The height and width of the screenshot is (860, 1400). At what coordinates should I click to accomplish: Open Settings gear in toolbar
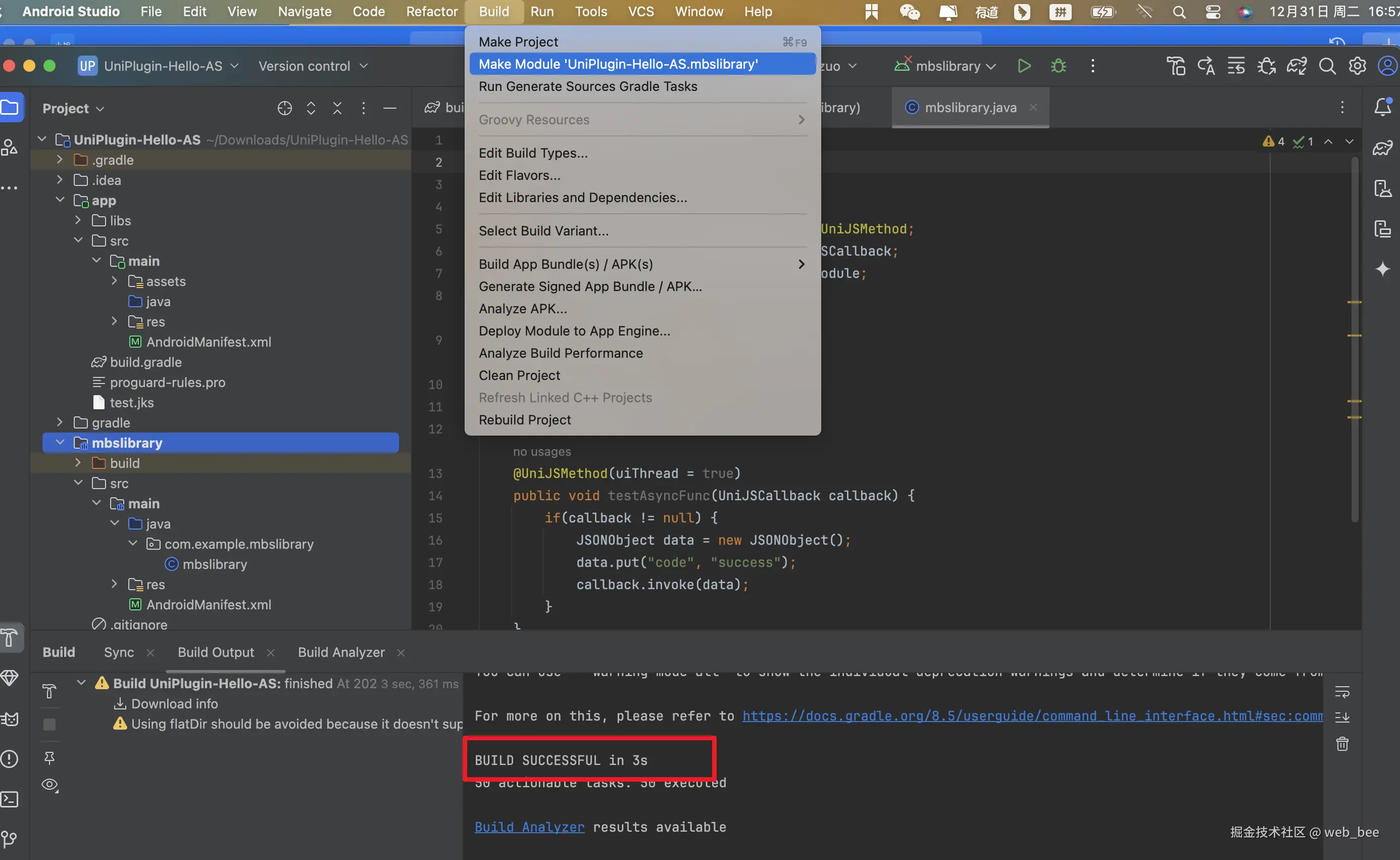pos(1357,66)
